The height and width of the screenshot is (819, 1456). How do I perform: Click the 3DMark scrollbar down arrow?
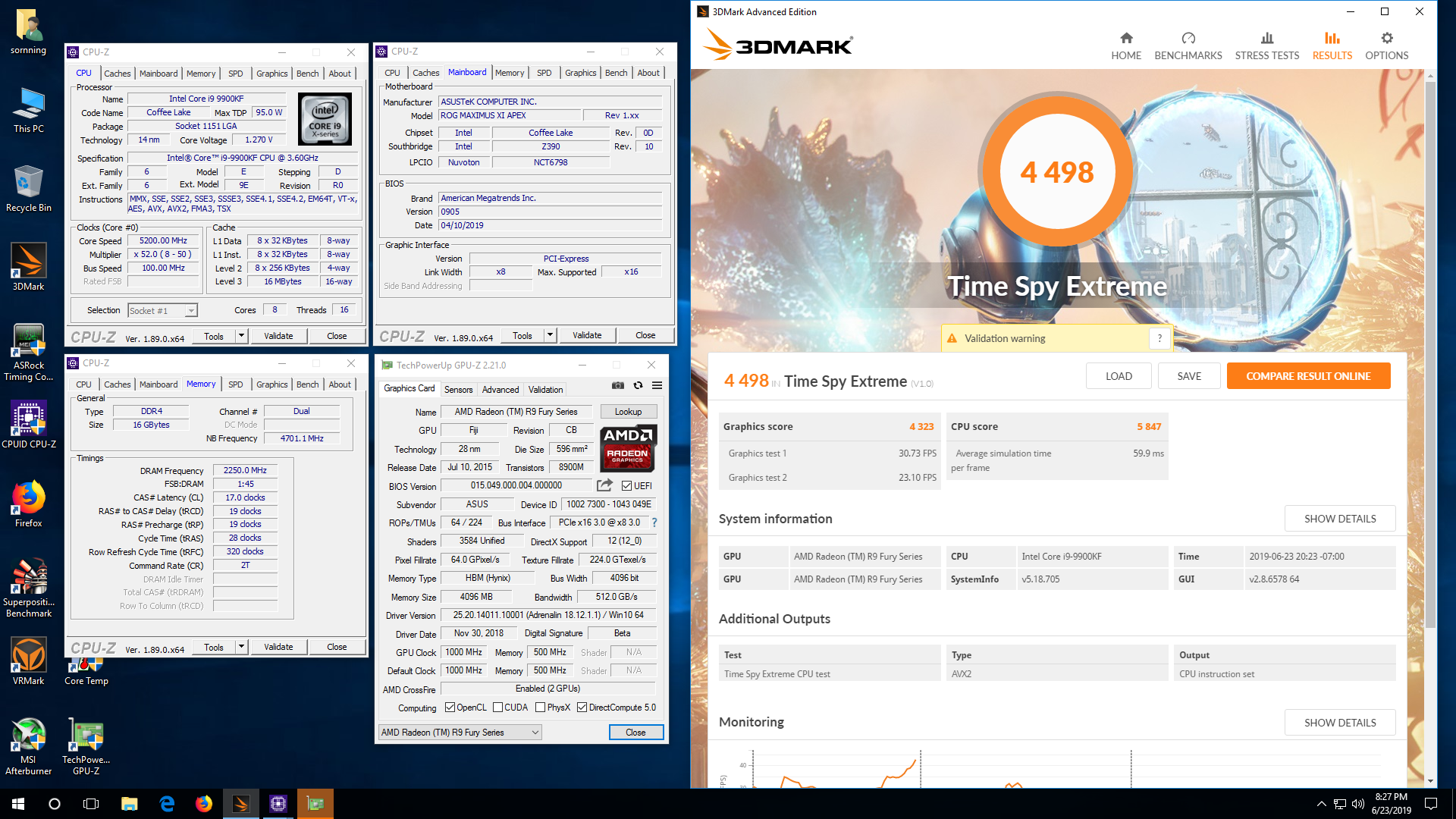[1430, 781]
